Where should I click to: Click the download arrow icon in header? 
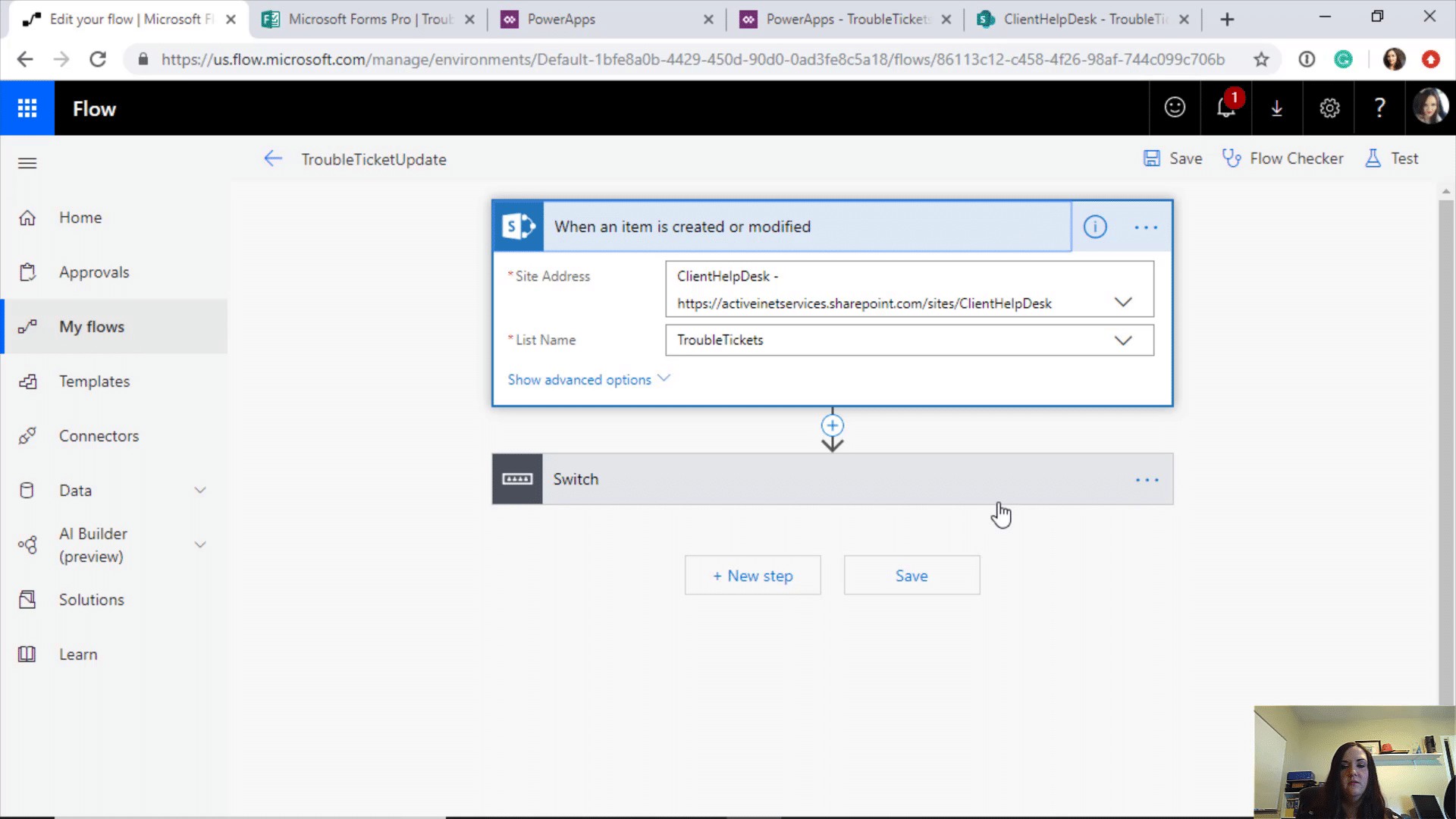[1277, 108]
